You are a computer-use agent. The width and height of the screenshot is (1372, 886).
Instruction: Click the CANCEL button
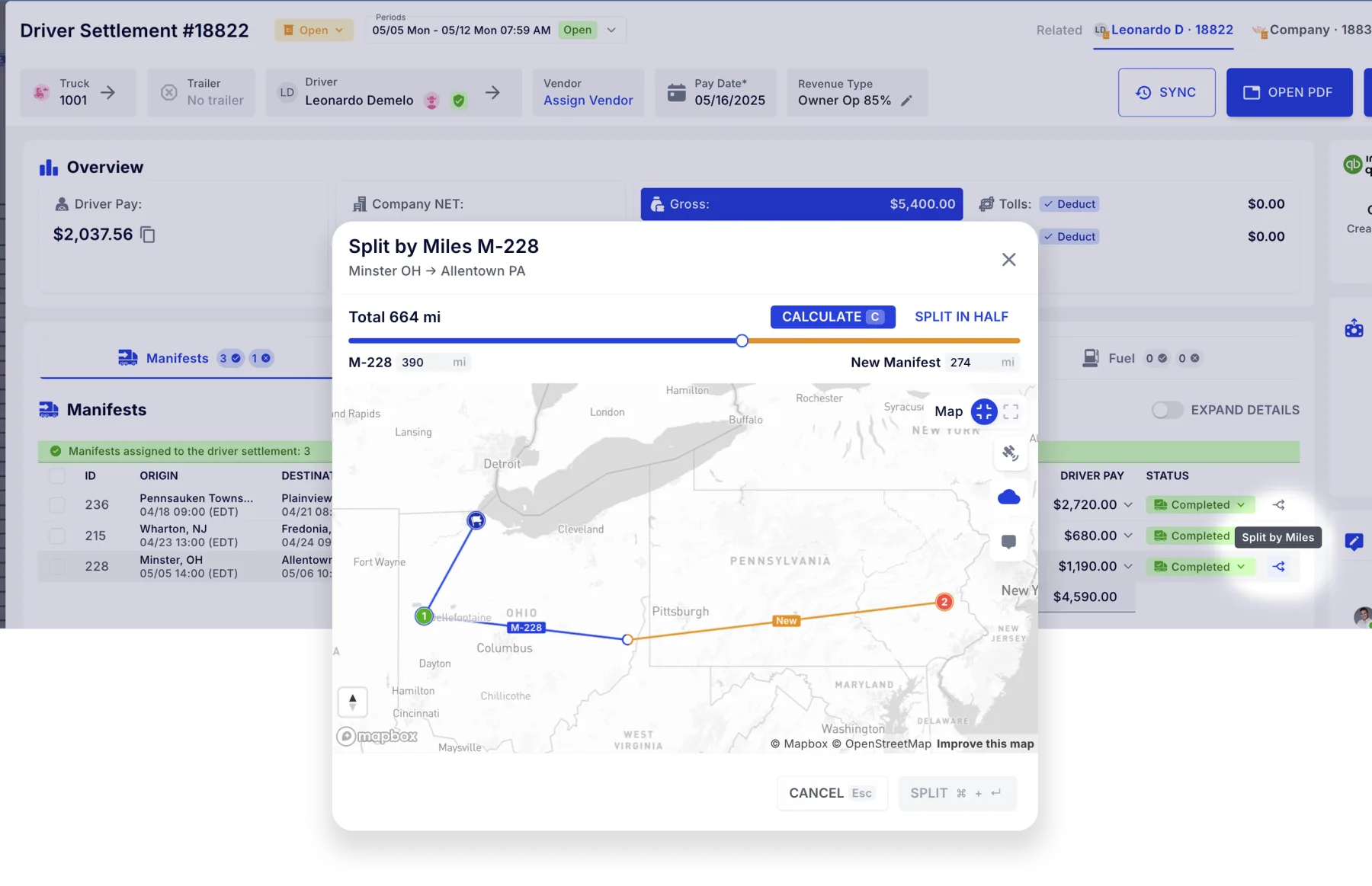(x=832, y=793)
